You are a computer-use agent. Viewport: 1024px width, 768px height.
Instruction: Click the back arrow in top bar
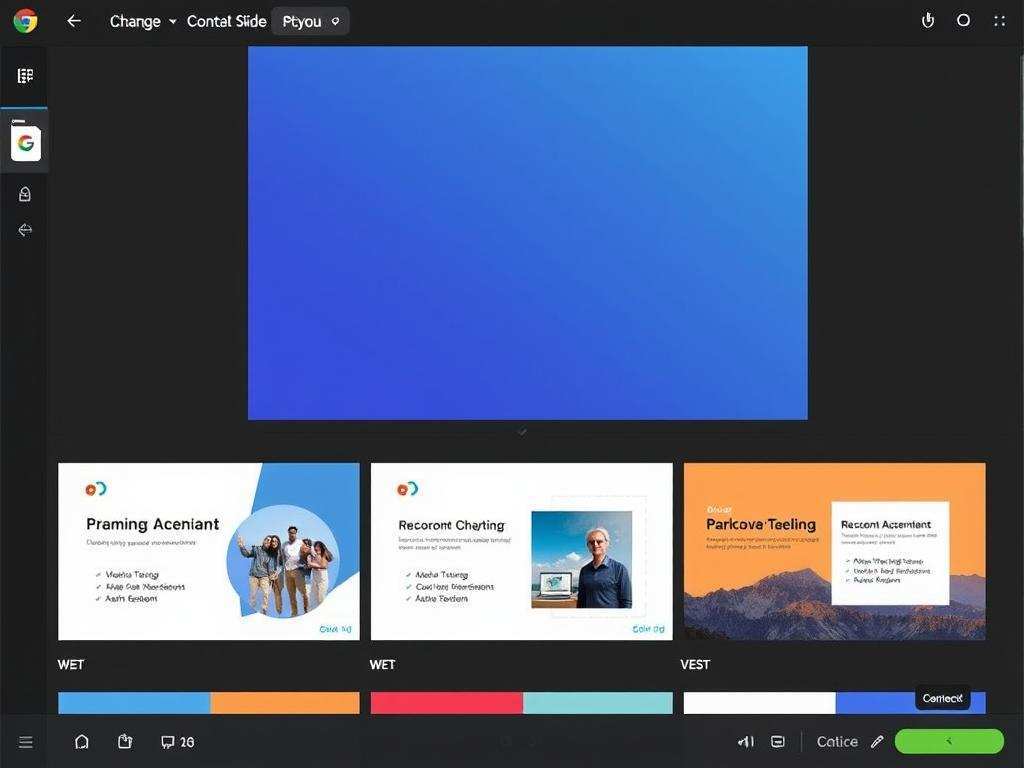tap(73, 21)
